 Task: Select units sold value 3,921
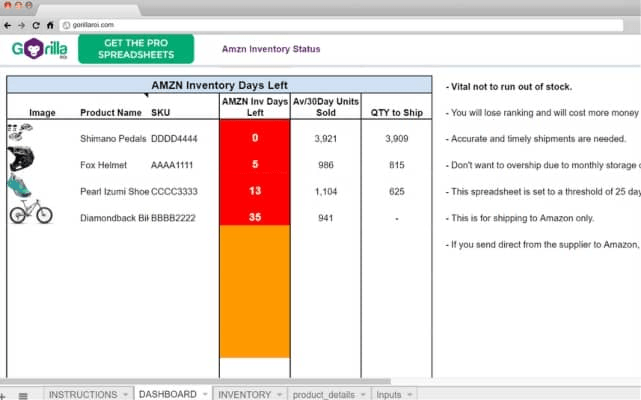(x=326, y=139)
